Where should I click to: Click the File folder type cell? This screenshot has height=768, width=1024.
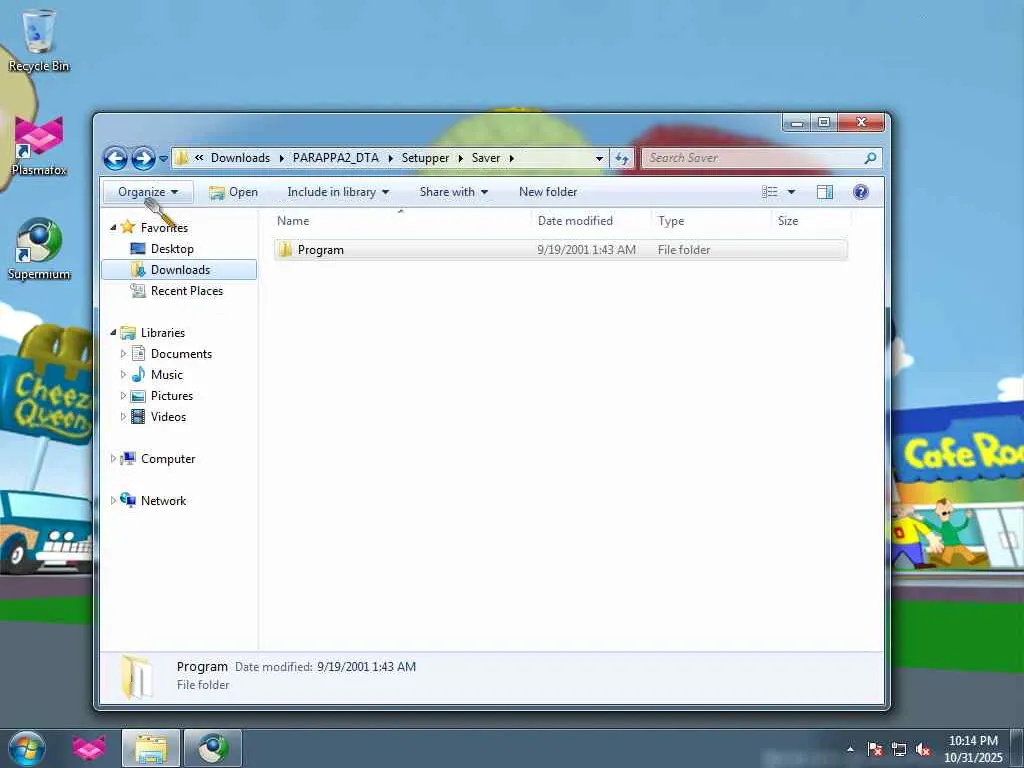click(x=684, y=249)
